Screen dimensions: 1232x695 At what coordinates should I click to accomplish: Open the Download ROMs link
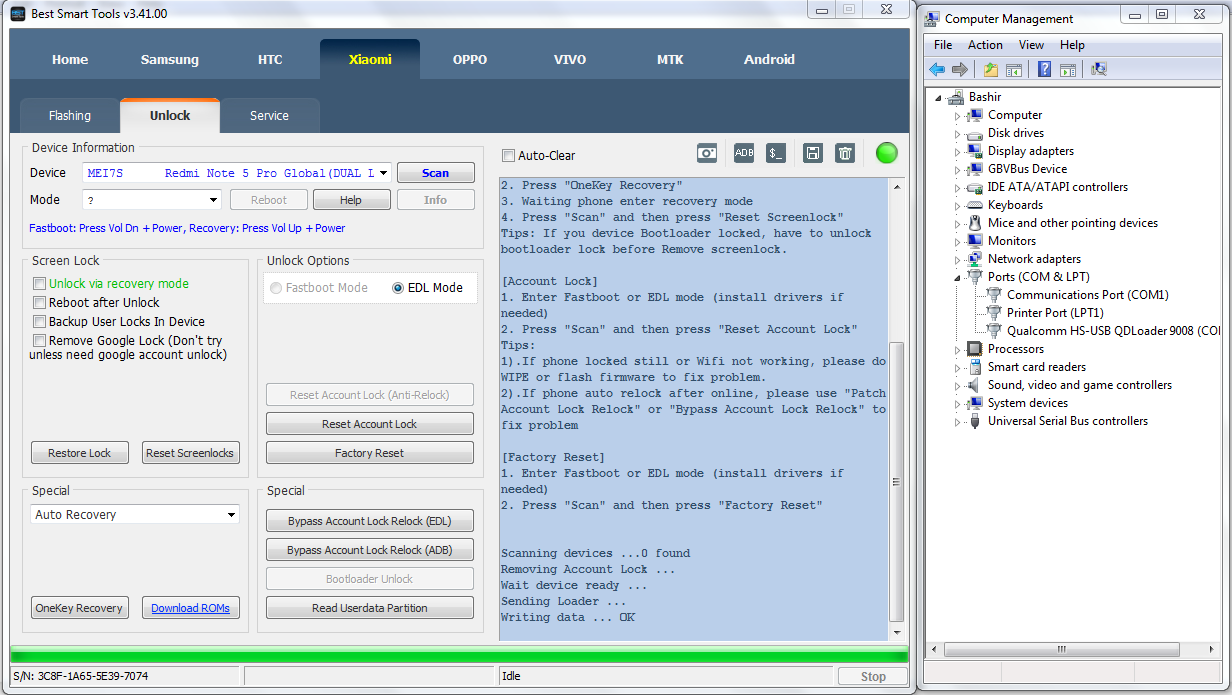pos(190,608)
